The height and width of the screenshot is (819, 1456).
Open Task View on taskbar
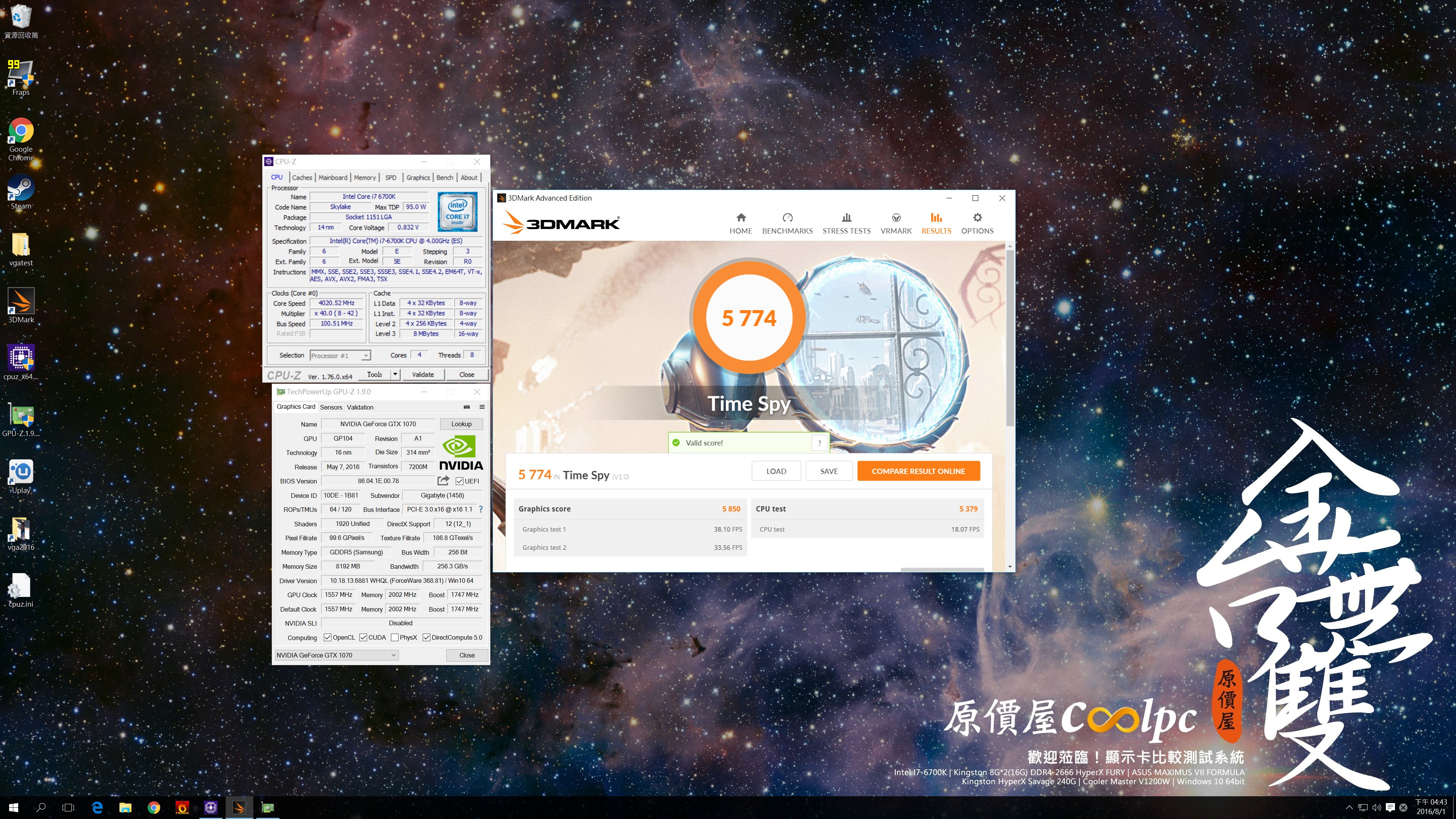pyautogui.click(x=68, y=808)
